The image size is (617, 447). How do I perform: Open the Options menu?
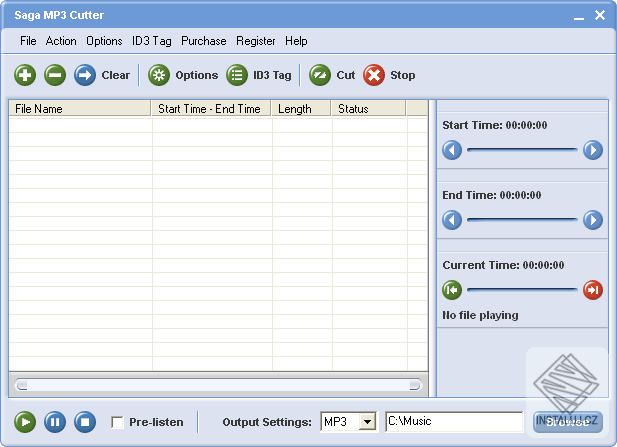tap(104, 41)
